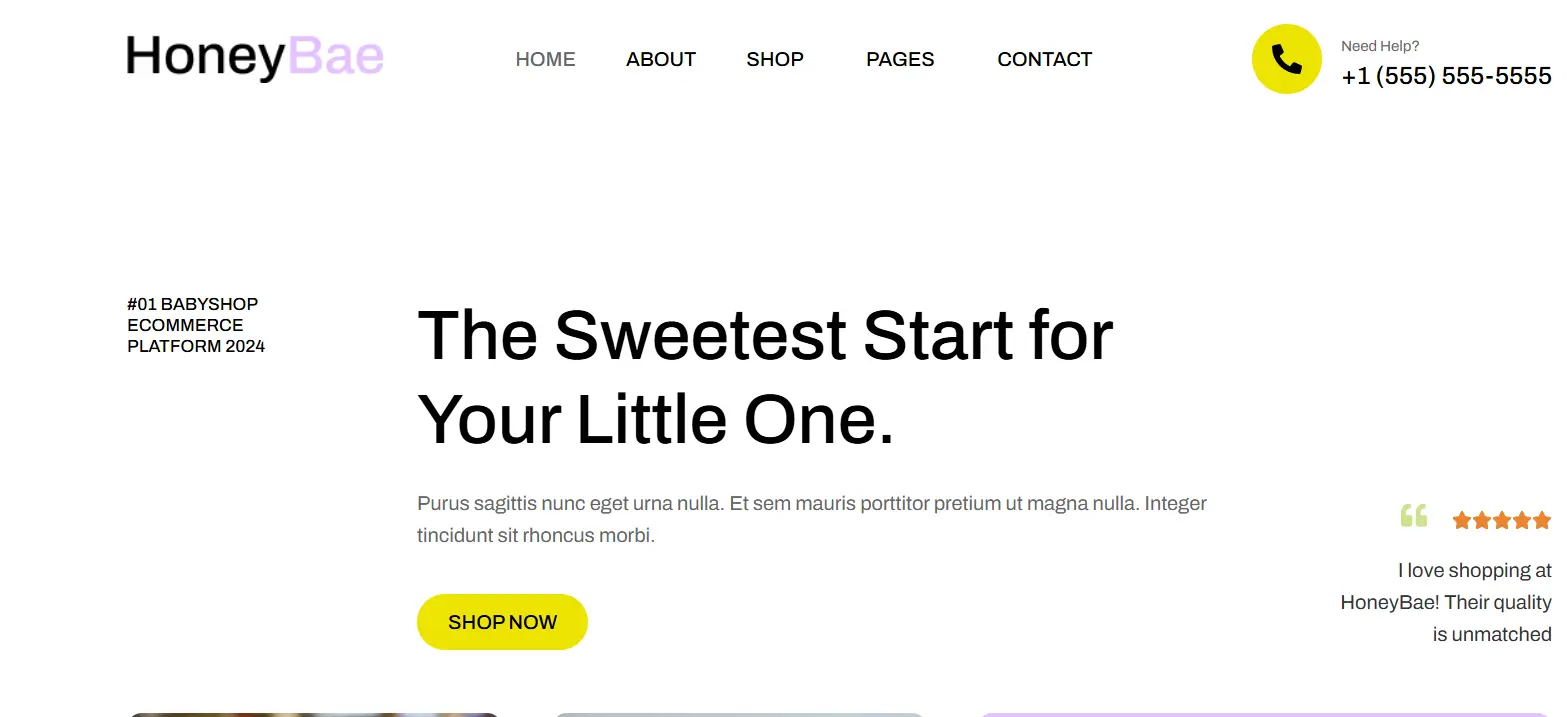Click the last orange rating star
The width and height of the screenshot is (1567, 717).
(x=1541, y=520)
